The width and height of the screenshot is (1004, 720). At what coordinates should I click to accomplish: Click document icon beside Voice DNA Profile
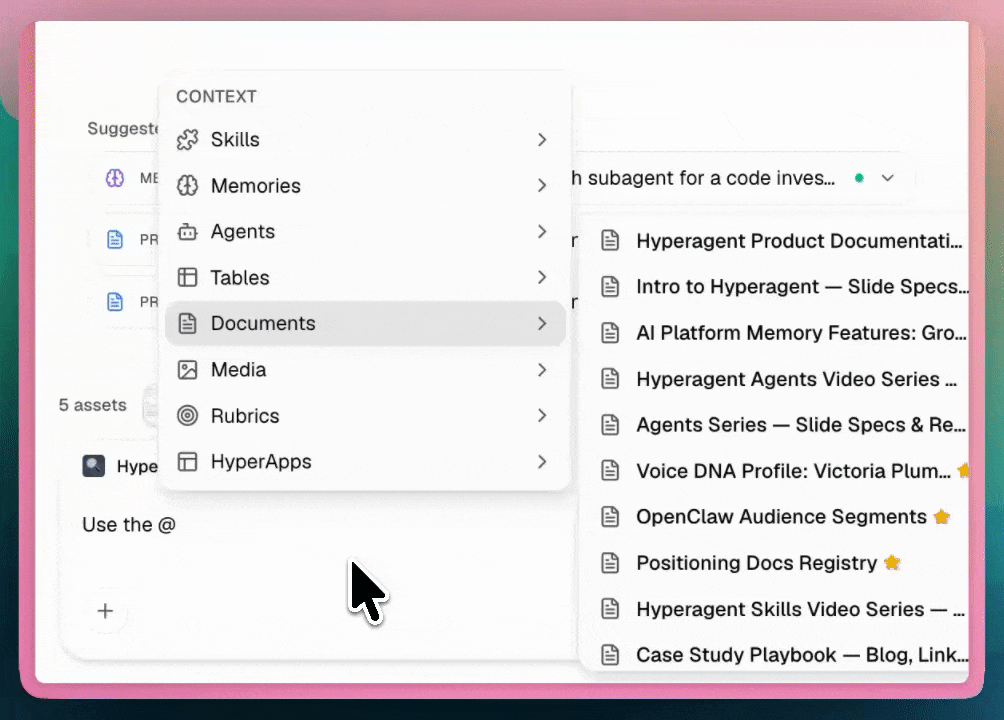[x=610, y=471]
